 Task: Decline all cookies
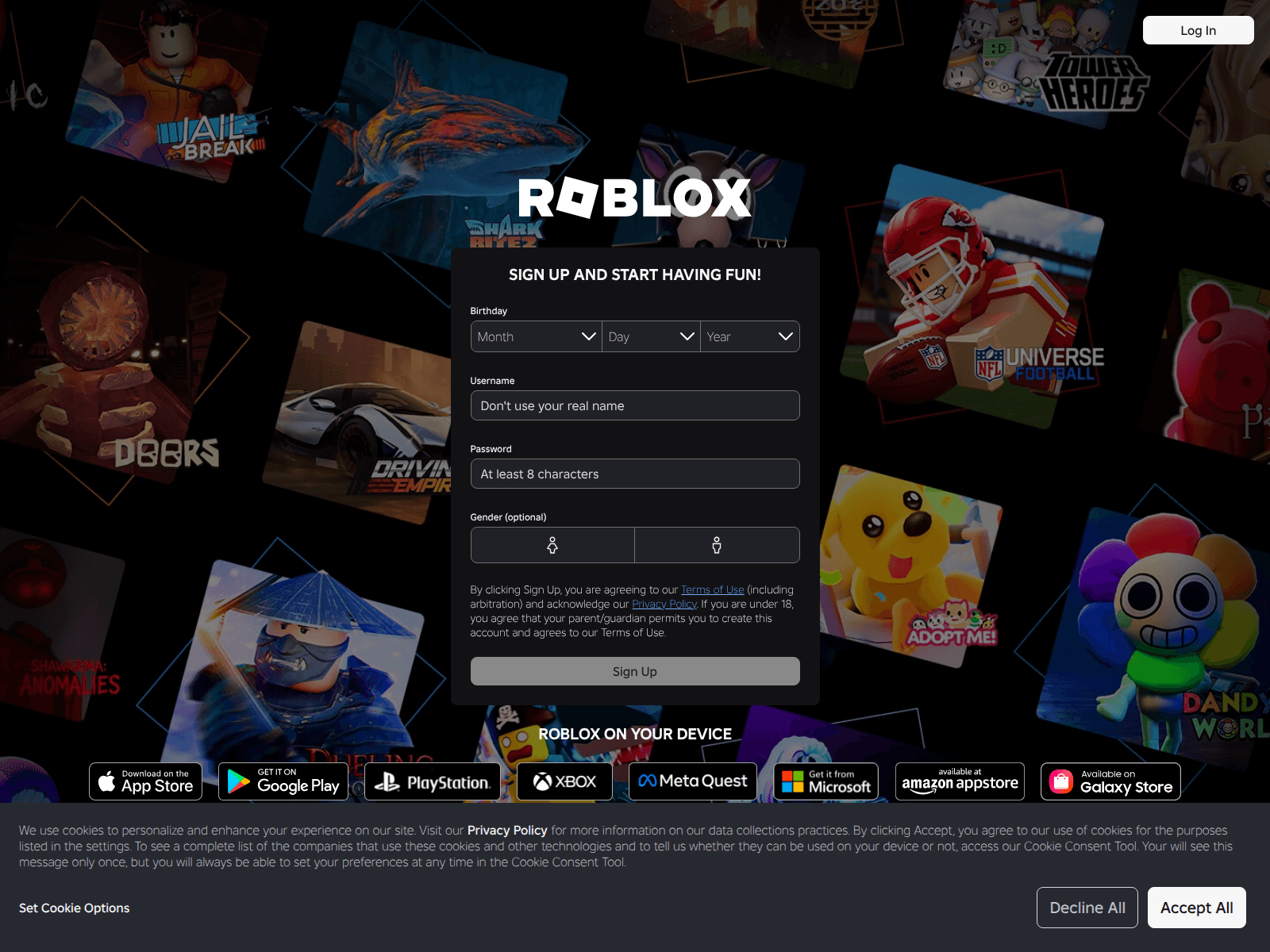pos(1087,908)
